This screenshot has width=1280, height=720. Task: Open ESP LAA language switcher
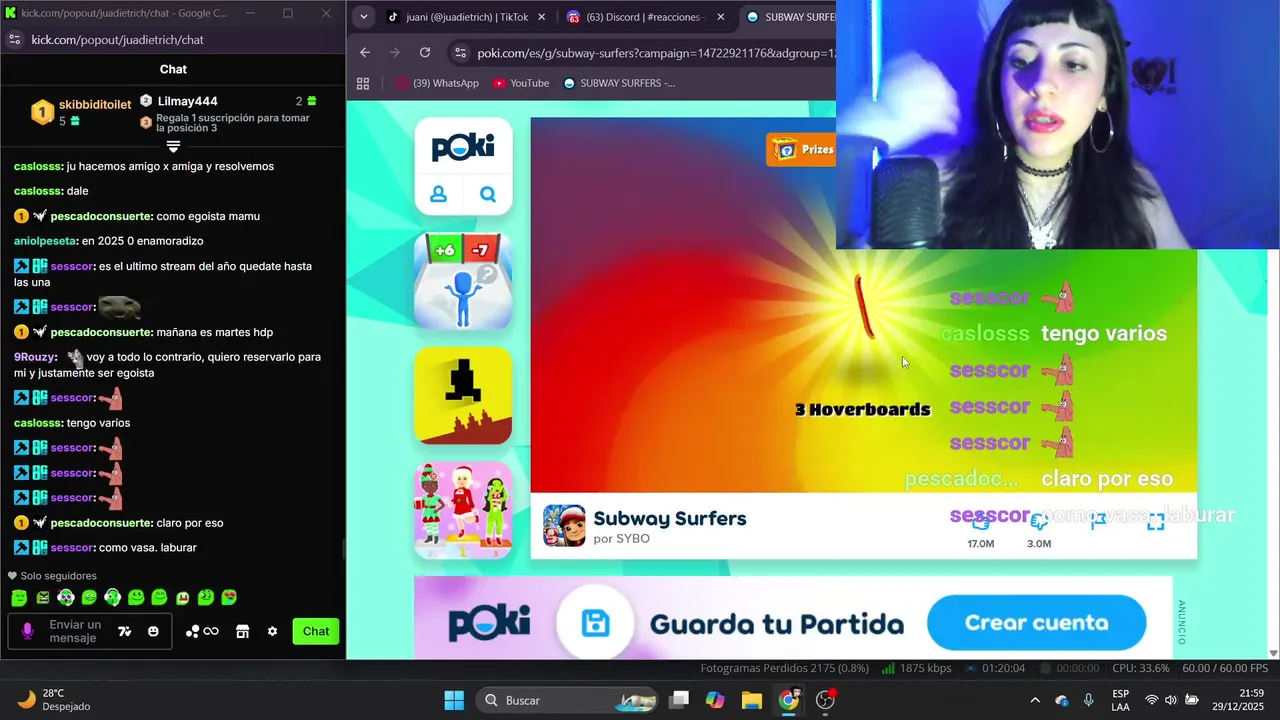coord(1121,700)
